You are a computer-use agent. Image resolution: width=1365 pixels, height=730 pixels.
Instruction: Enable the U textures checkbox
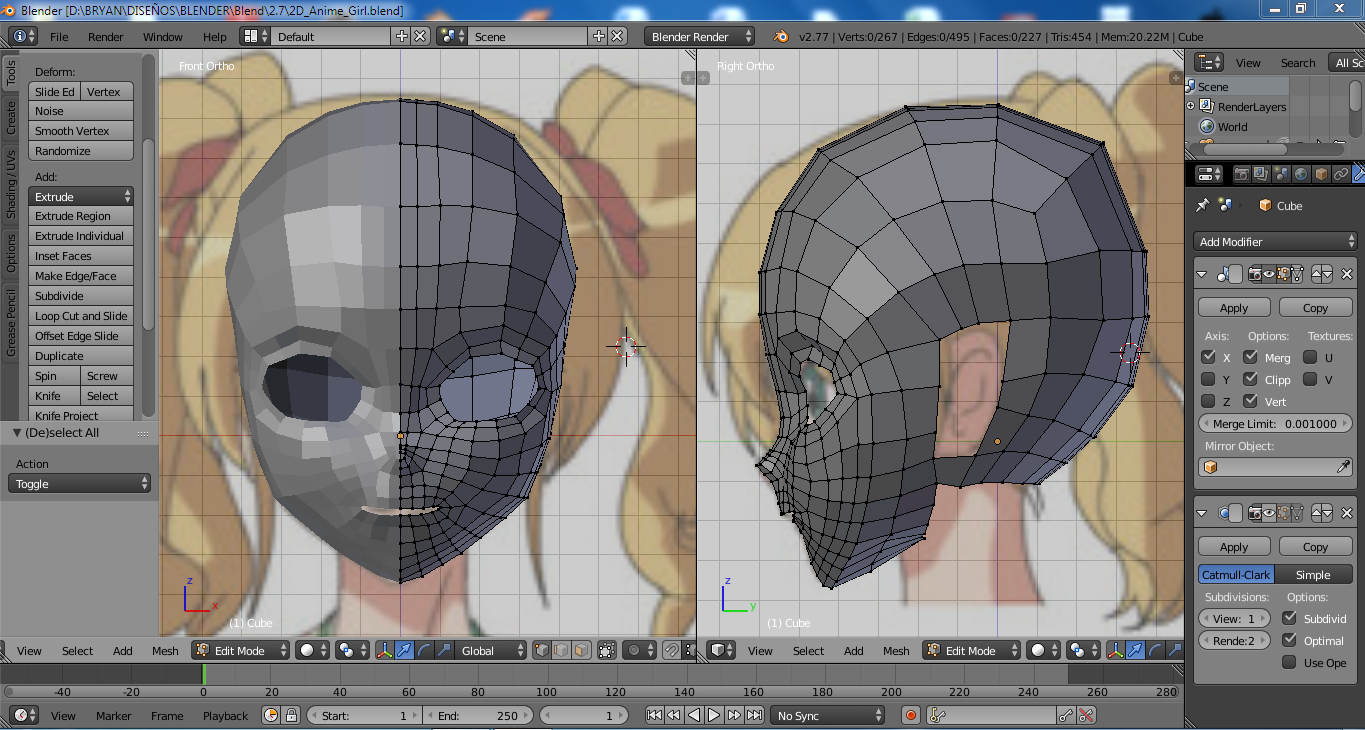(x=1310, y=357)
